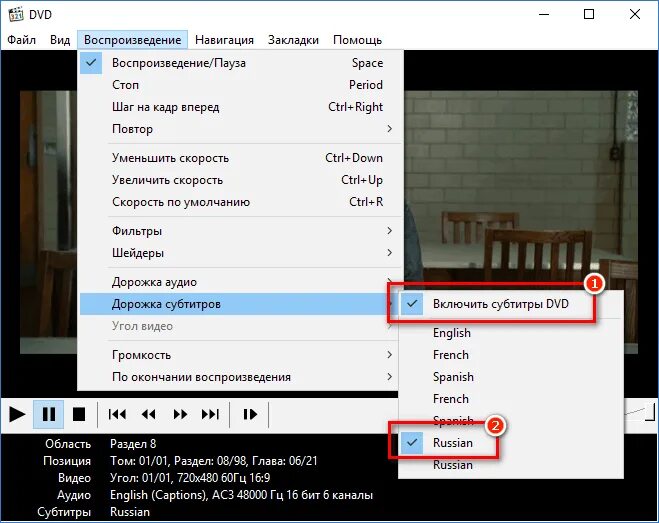Screen dimensions: 659x523
Task: Click the fast-forward (increase speed) icon
Action: [x=180, y=415]
